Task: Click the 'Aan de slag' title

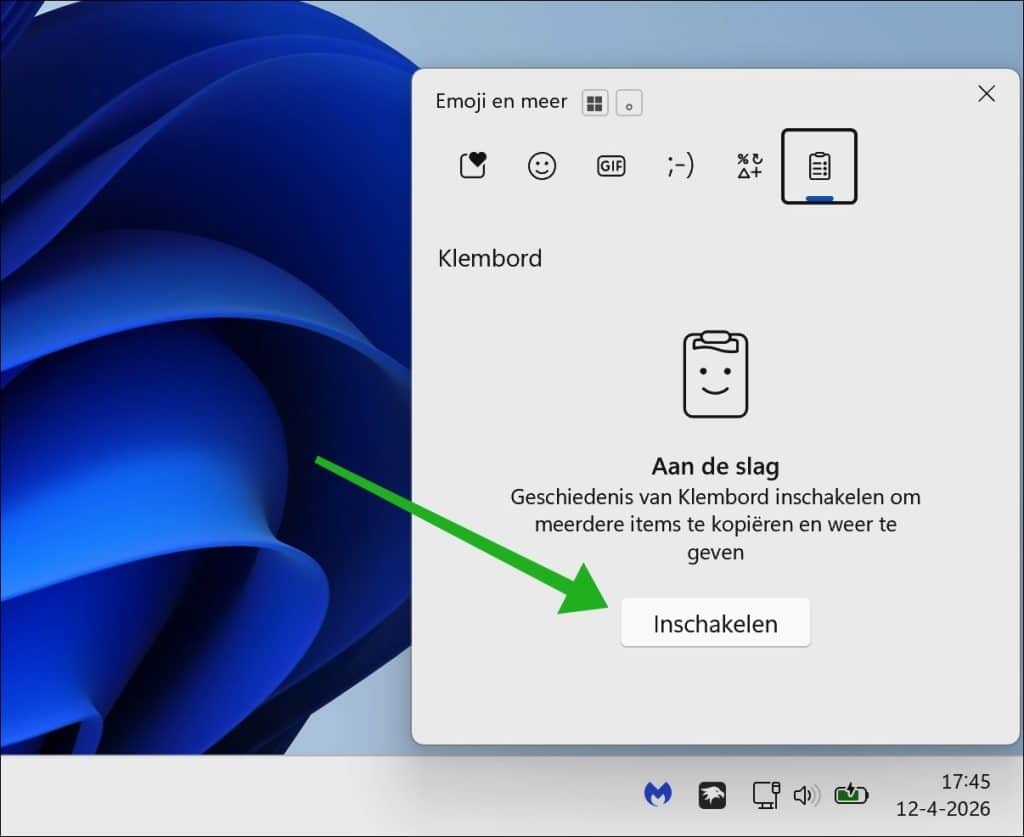Action: [x=715, y=466]
